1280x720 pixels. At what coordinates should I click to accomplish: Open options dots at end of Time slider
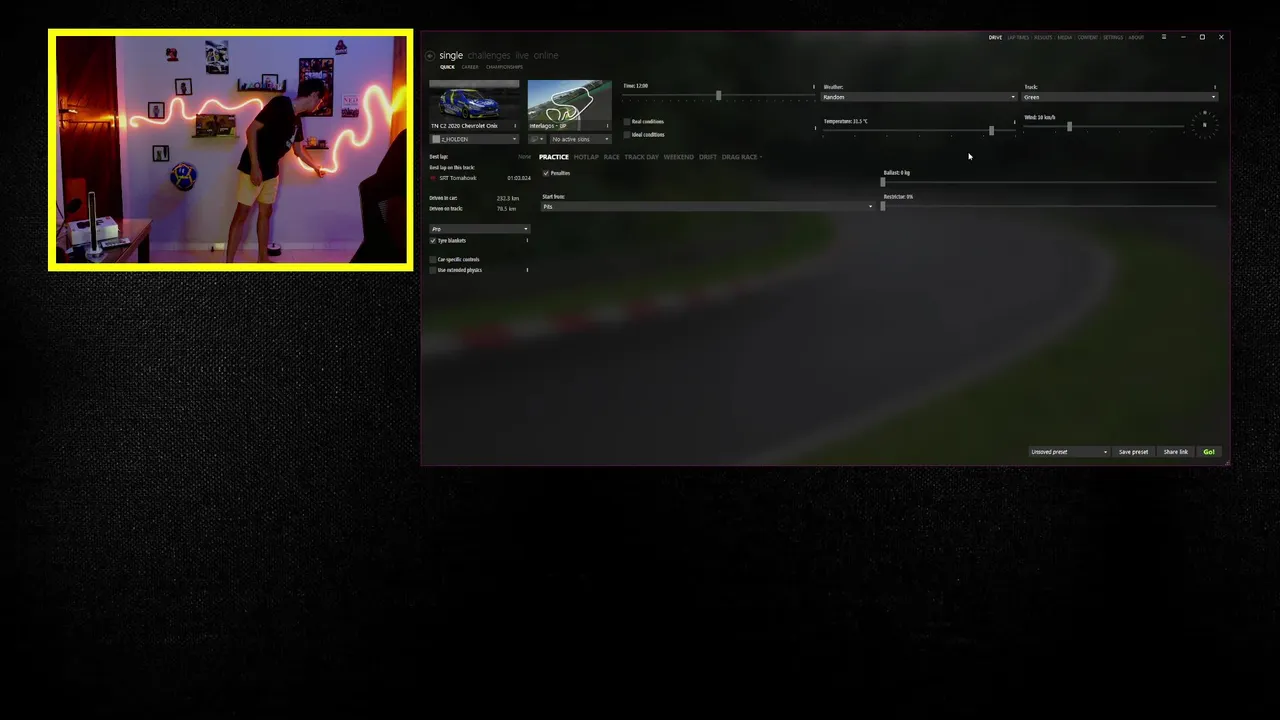[x=813, y=87]
